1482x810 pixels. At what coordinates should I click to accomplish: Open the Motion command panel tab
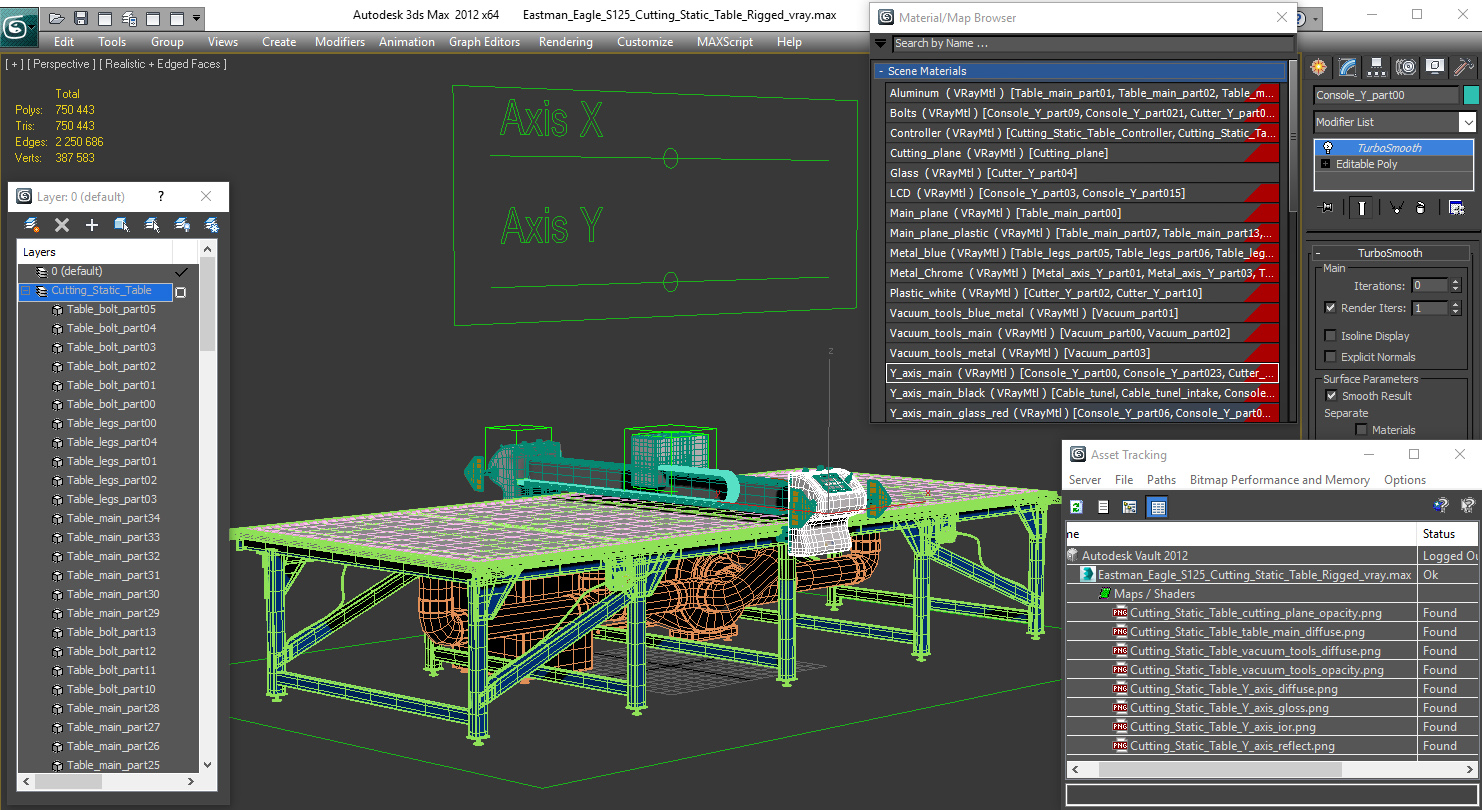1406,67
